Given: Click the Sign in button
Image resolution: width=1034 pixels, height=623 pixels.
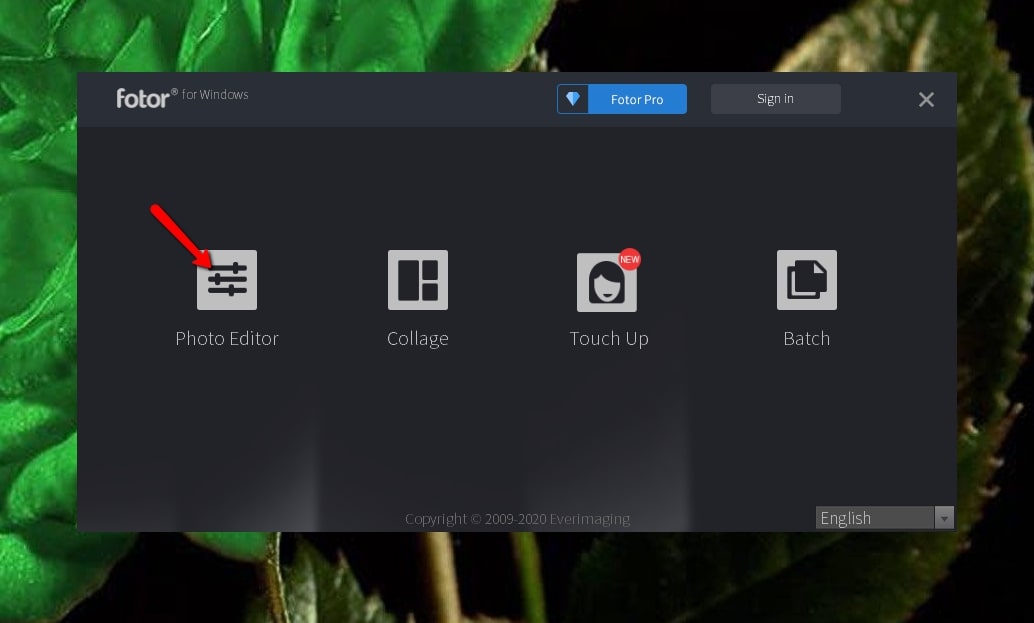Looking at the screenshot, I should pos(776,99).
